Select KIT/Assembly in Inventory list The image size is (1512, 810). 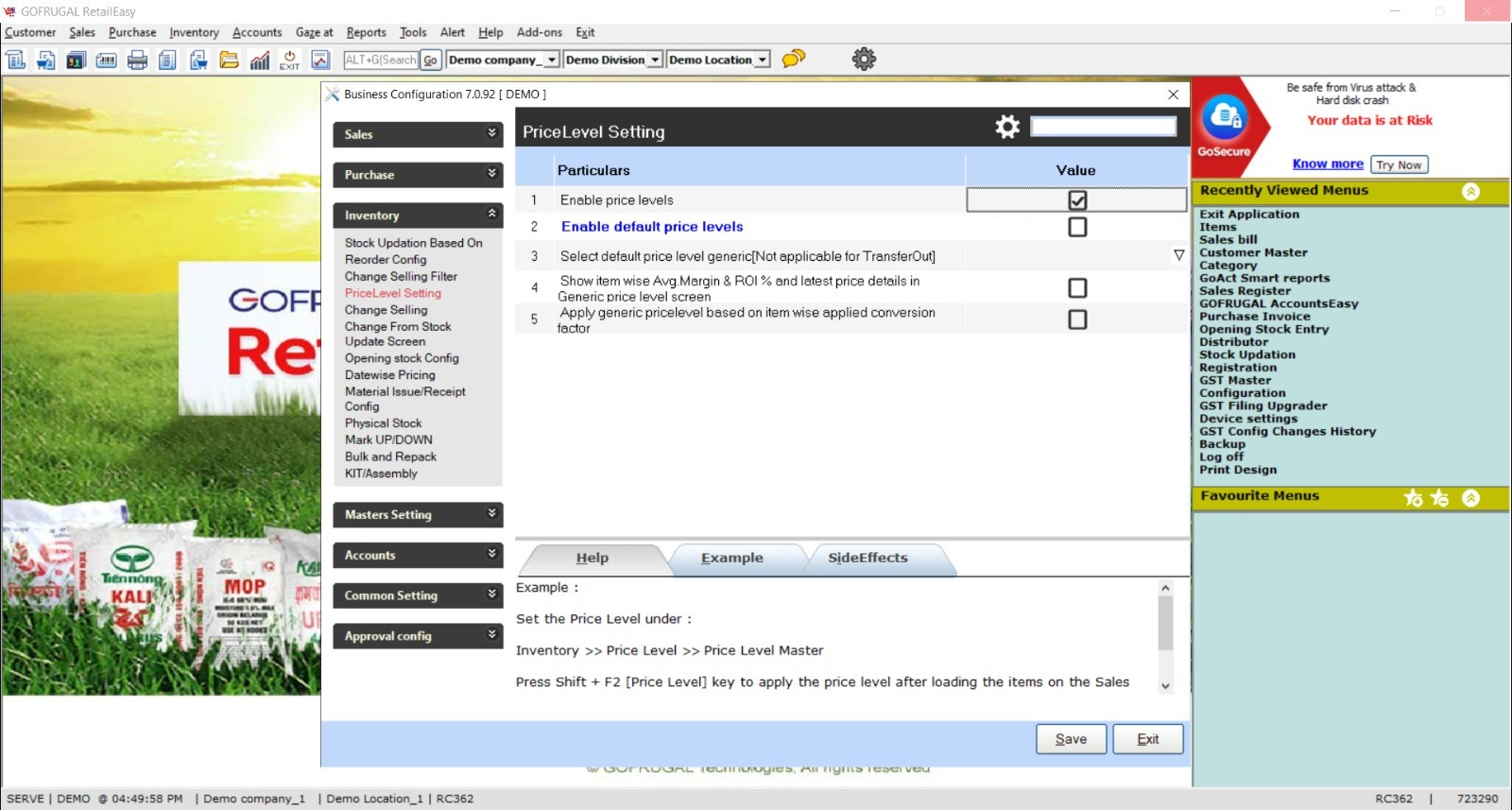[x=381, y=474]
